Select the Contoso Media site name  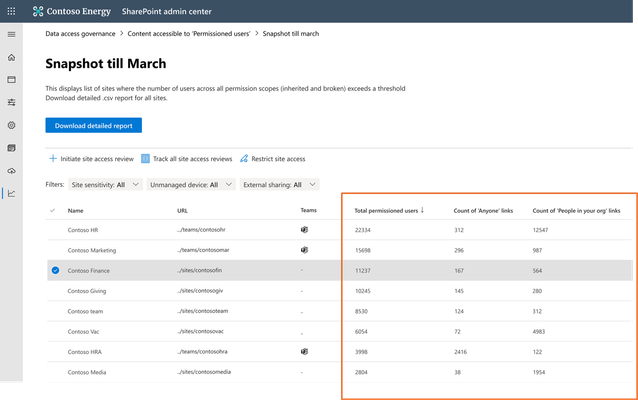(87, 372)
